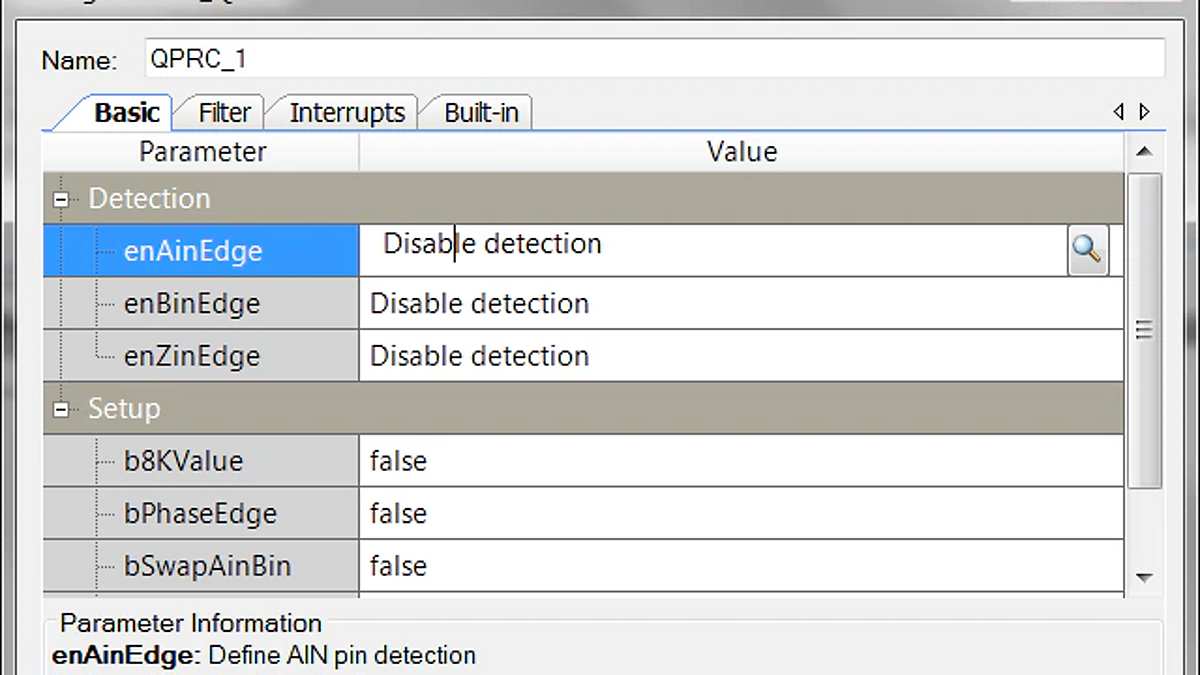Toggle the bSwapAinBin false value
The image size is (1200, 675).
(x=740, y=567)
